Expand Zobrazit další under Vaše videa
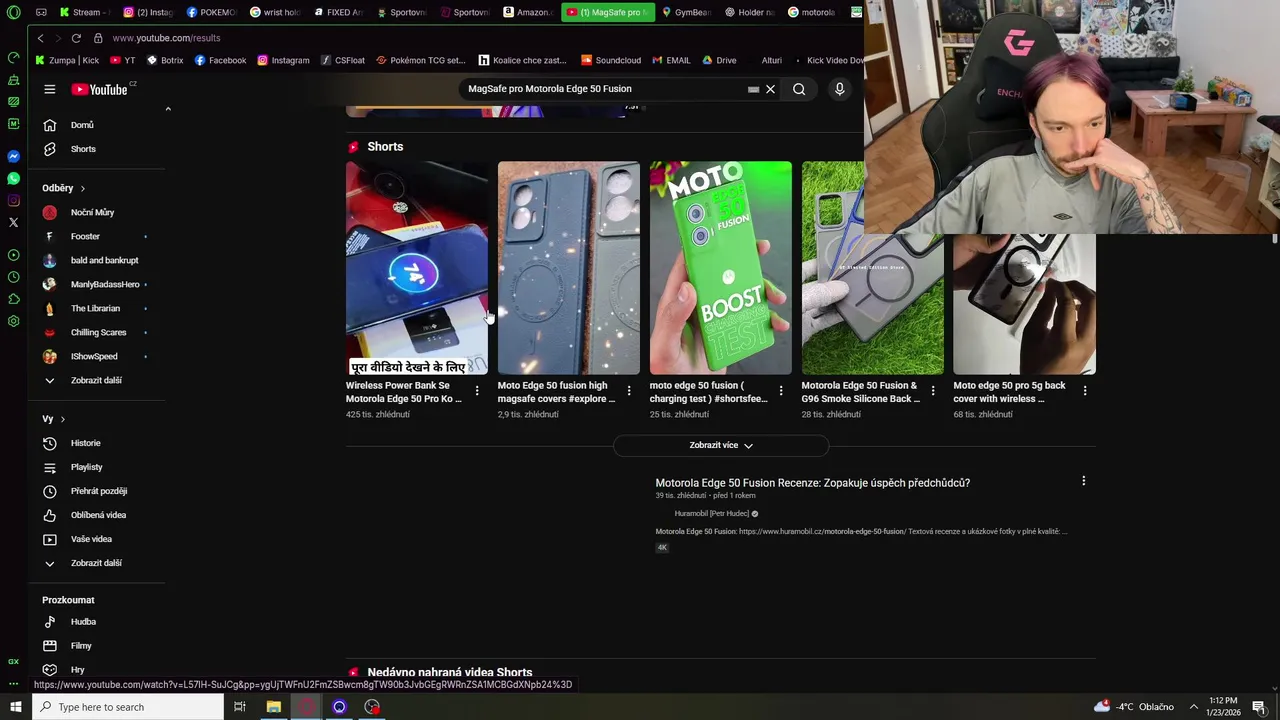Image resolution: width=1280 pixels, height=720 pixels. tap(97, 563)
